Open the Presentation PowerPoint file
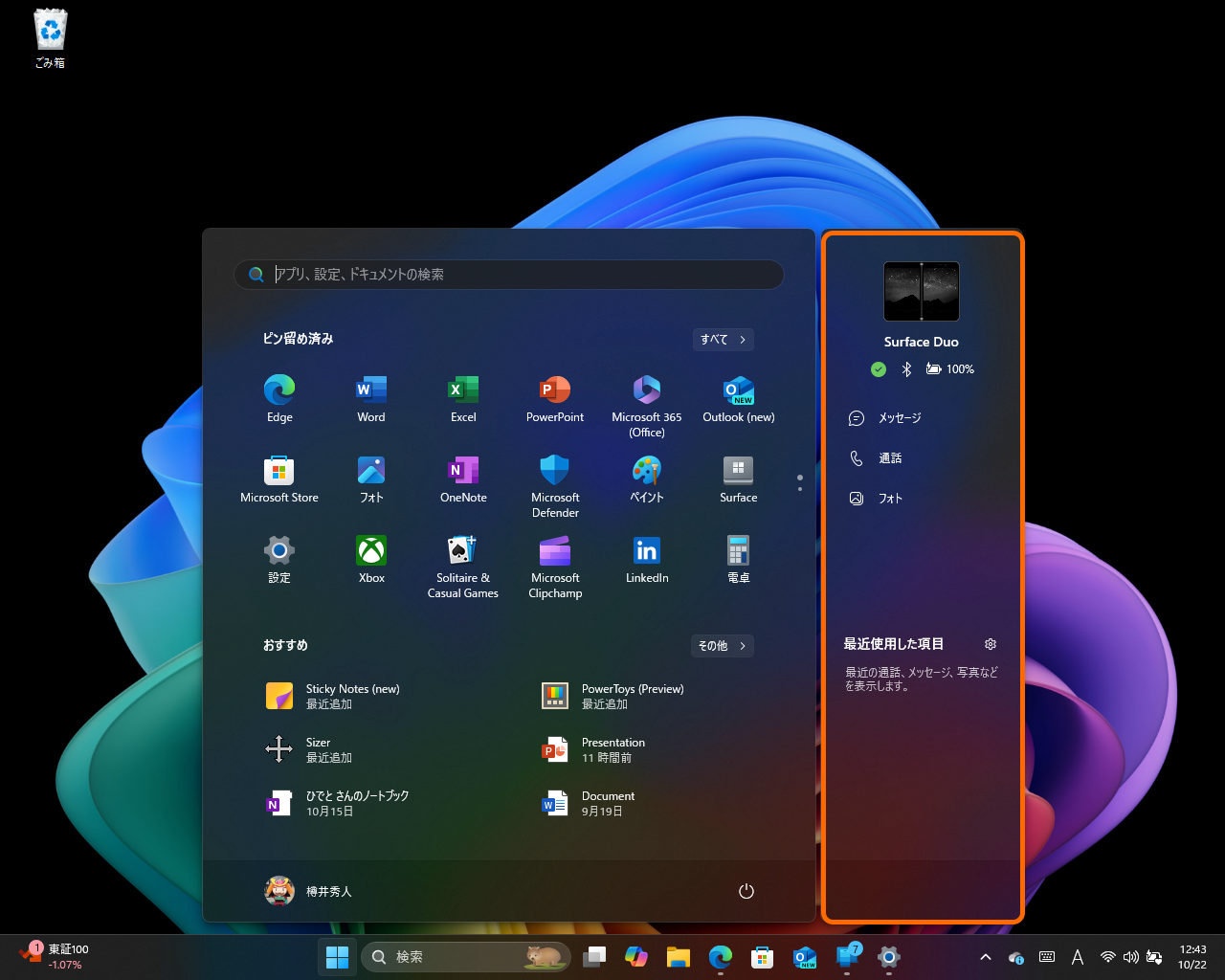This screenshot has width=1225, height=980. (612, 748)
